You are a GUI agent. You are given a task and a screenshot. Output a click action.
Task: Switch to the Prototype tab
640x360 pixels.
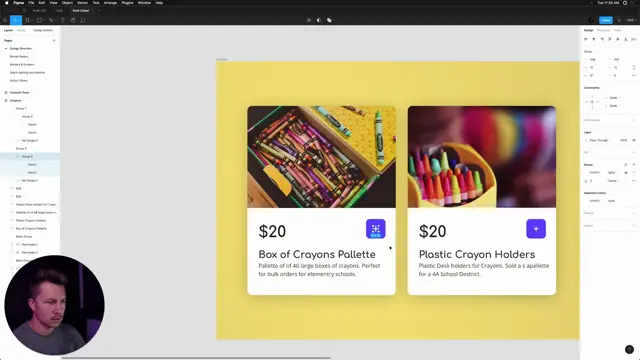[x=603, y=30]
